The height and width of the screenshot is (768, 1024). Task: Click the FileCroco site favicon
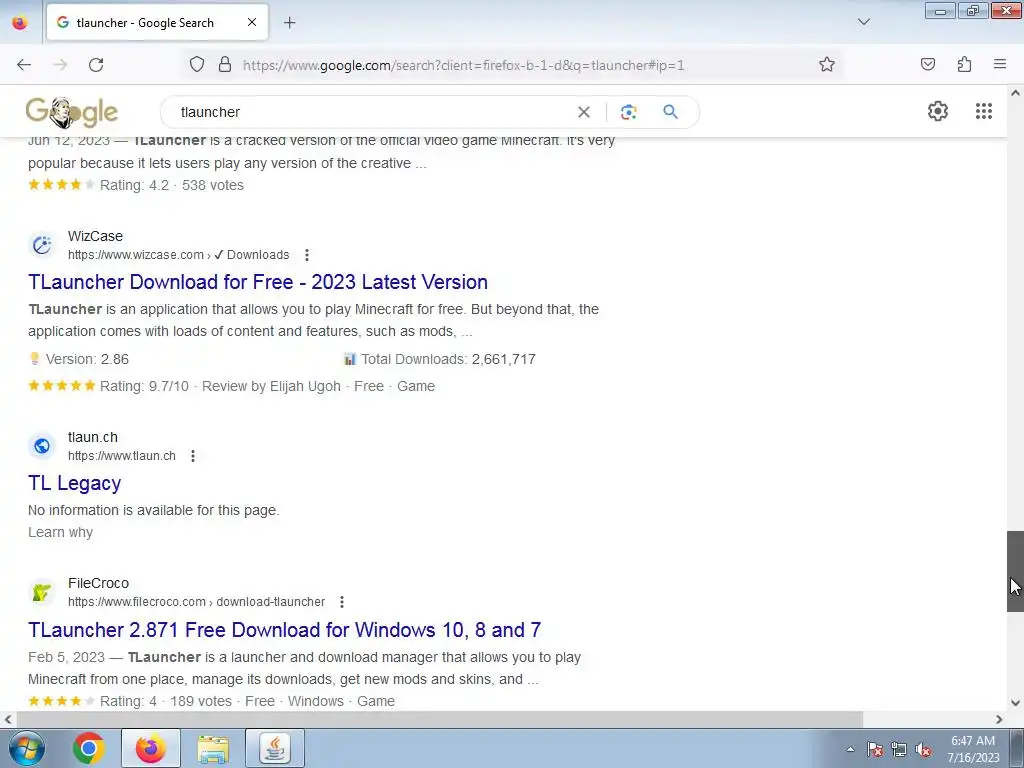(x=42, y=592)
